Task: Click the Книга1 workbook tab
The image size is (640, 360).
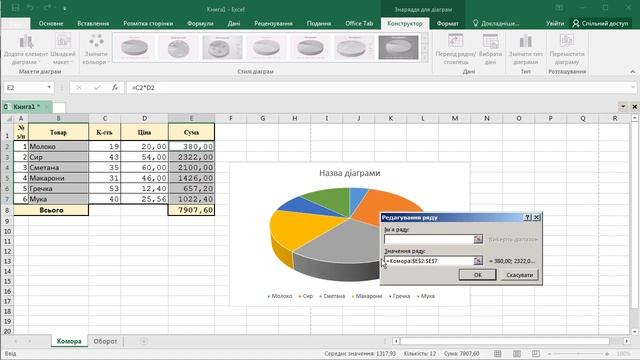Action: tap(27, 107)
